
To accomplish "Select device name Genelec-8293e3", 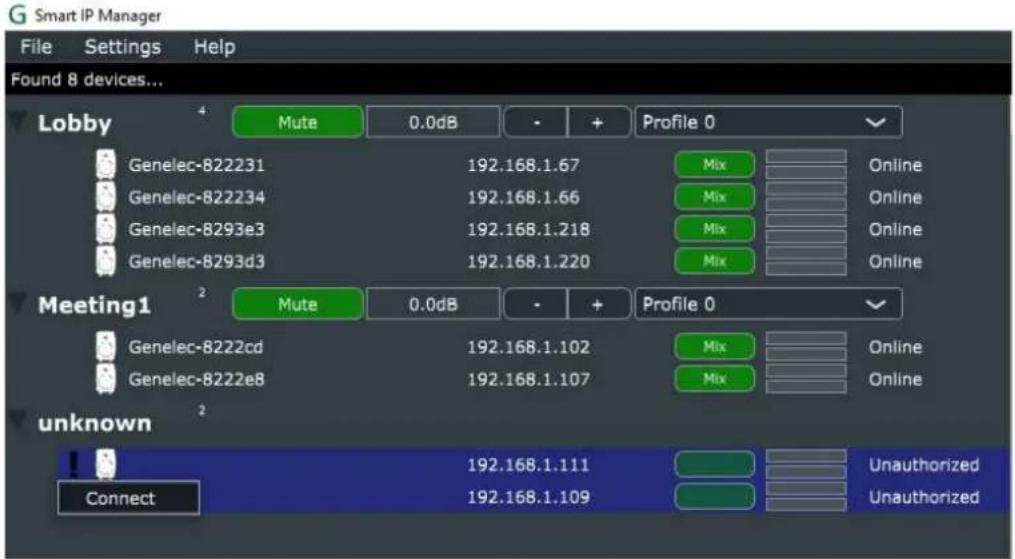I will click(x=197, y=230).
